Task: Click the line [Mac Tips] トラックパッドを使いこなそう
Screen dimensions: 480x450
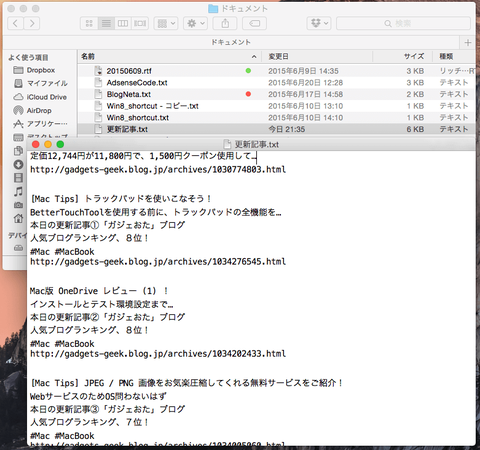Action: tap(121, 199)
